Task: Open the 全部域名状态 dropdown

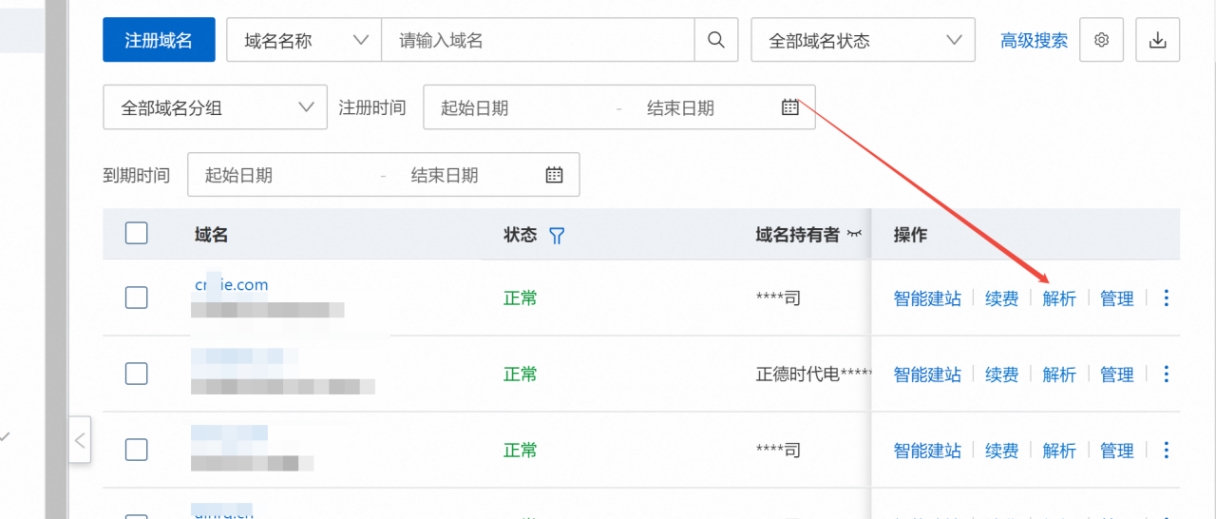Action: [x=862, y=40]
